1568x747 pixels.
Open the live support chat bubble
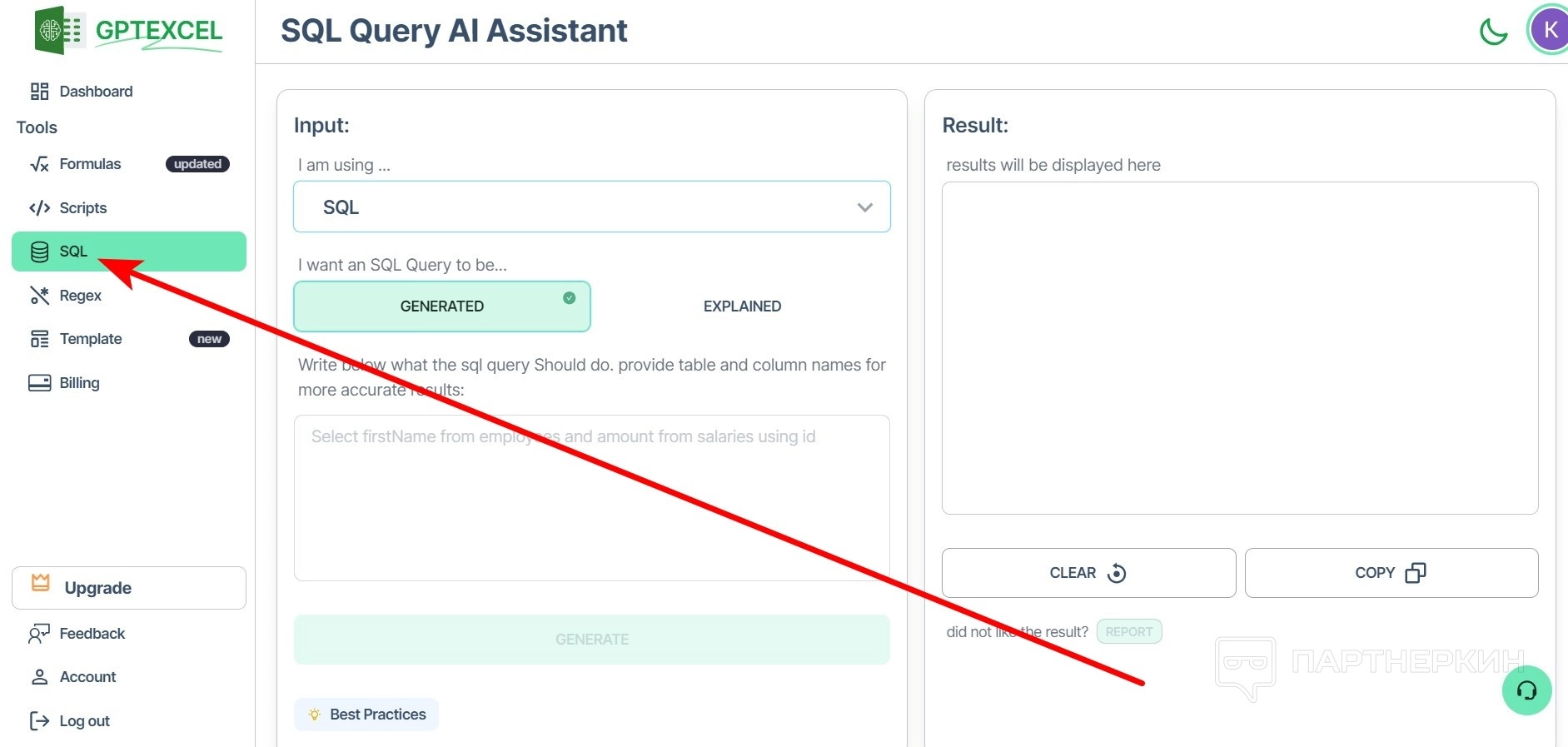pyautogui.click(x=1526, y=690)
